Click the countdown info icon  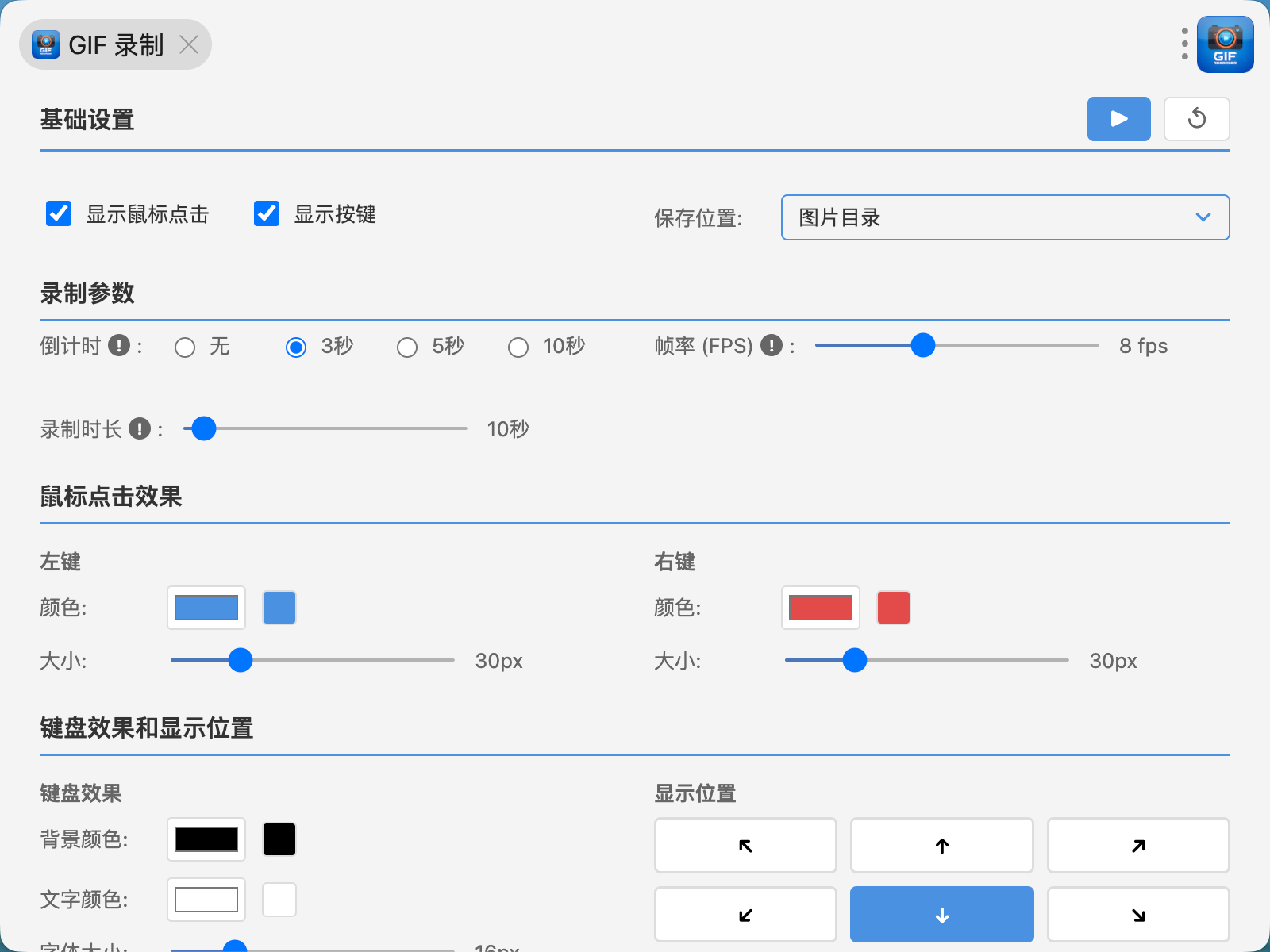click(x=119, y=346)
